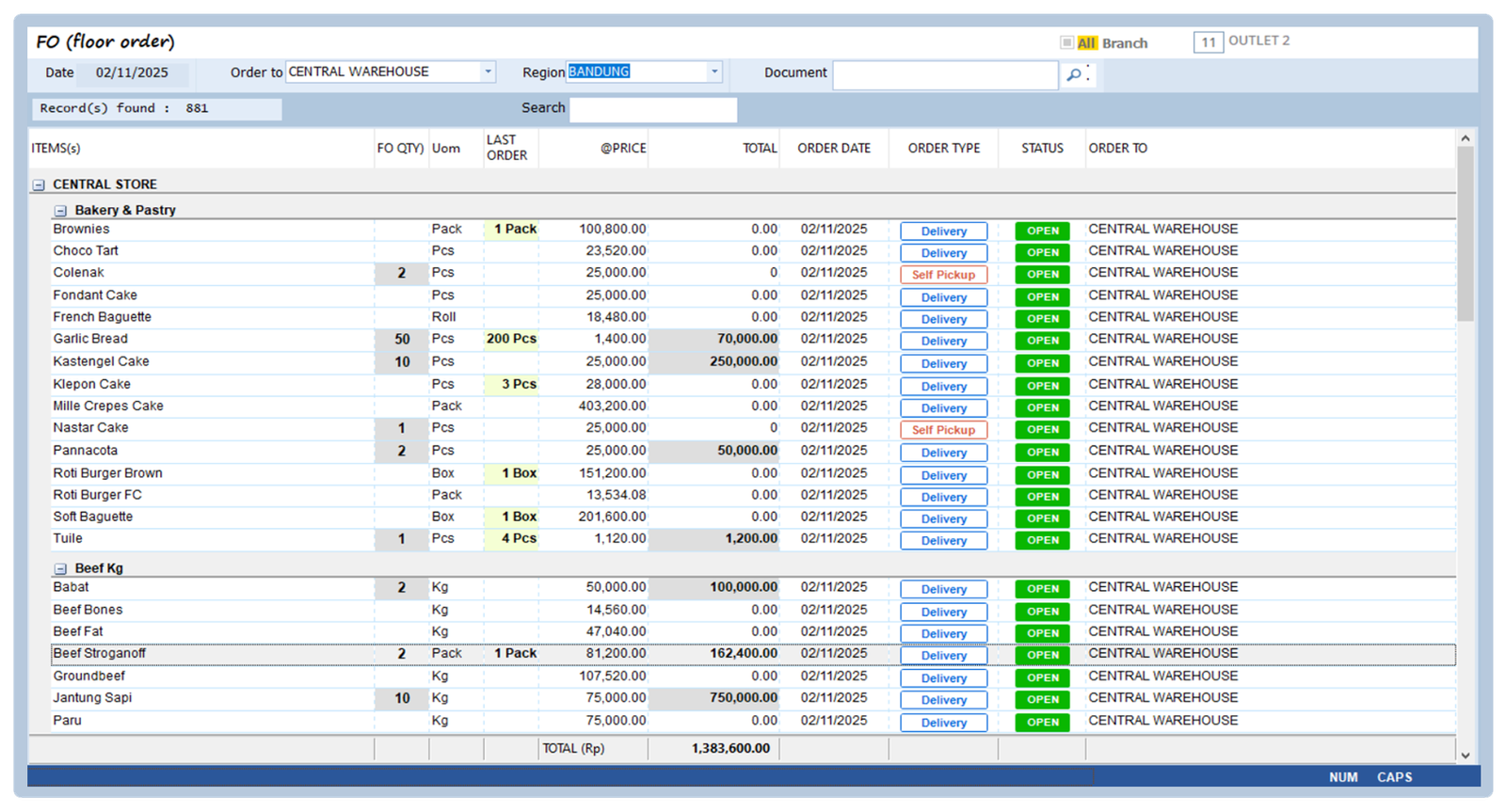This screenshot has width=1506, height=812.
Task: Select the Soft Baguette item
Action: click(92, 517)
